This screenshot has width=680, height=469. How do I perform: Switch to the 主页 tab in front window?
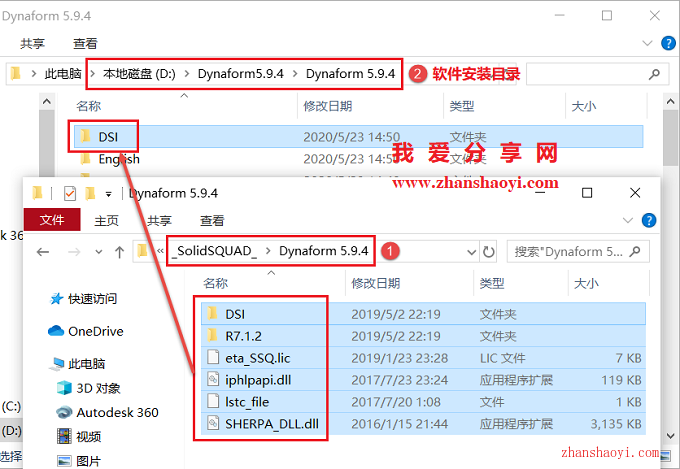point(106,221)
